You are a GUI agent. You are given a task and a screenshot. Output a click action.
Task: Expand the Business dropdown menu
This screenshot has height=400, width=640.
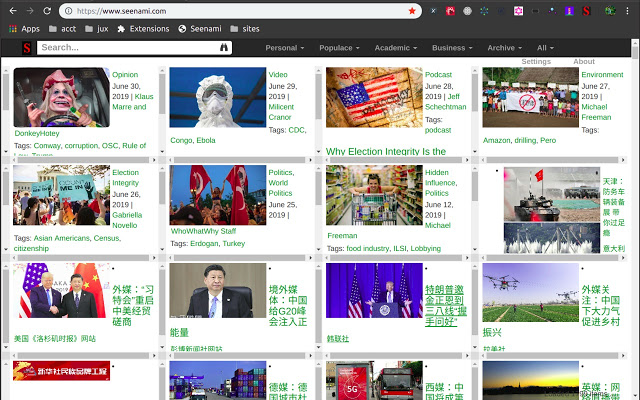click(452, 48)
